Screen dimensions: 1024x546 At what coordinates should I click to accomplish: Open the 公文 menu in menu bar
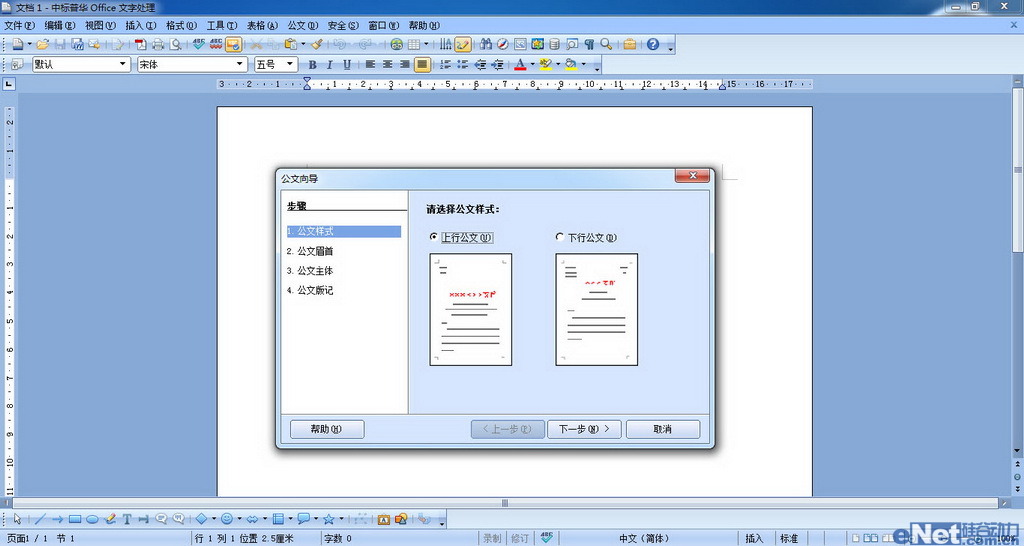coord(301,25)
